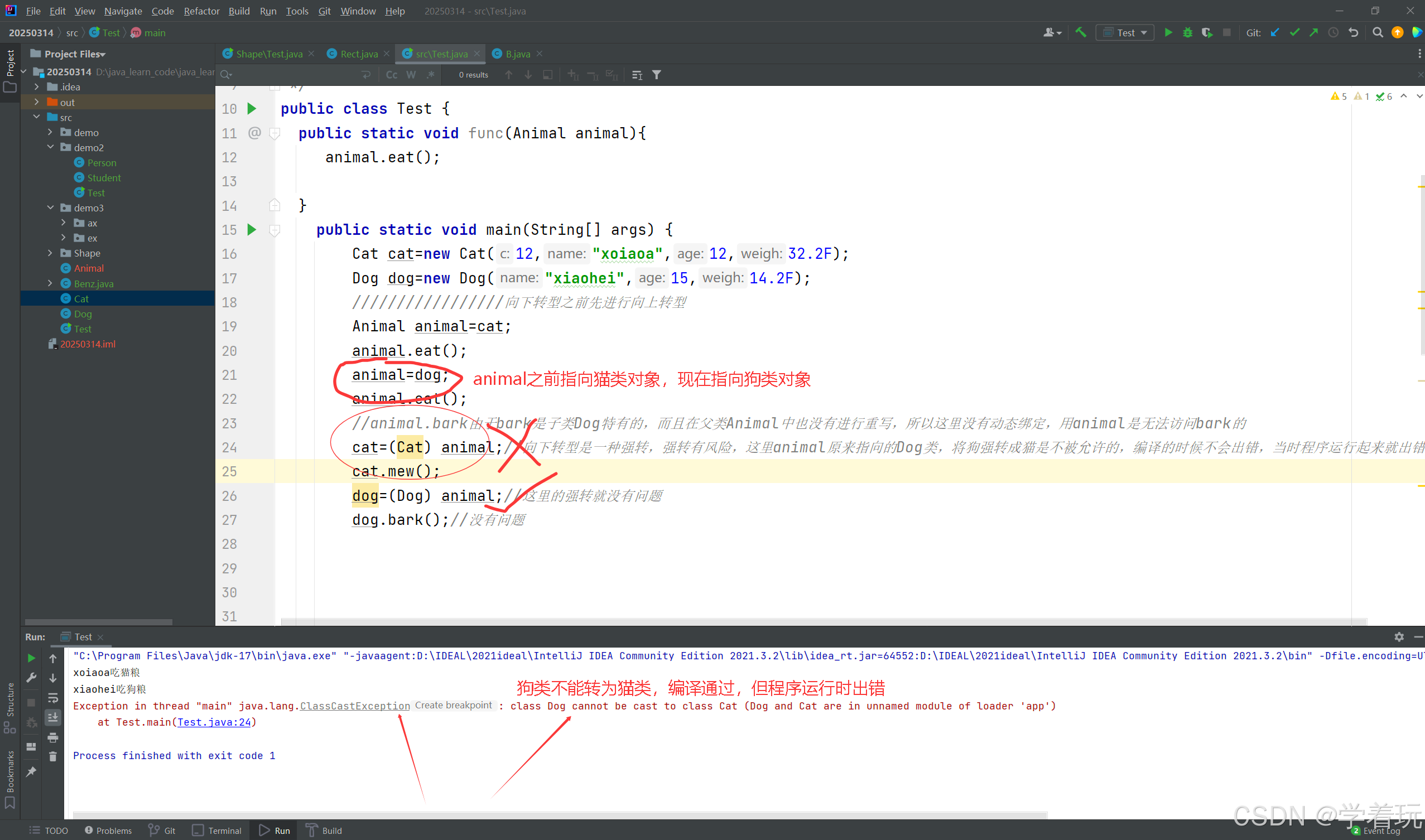Click the trash icon to clear console output

coord(52,757)
